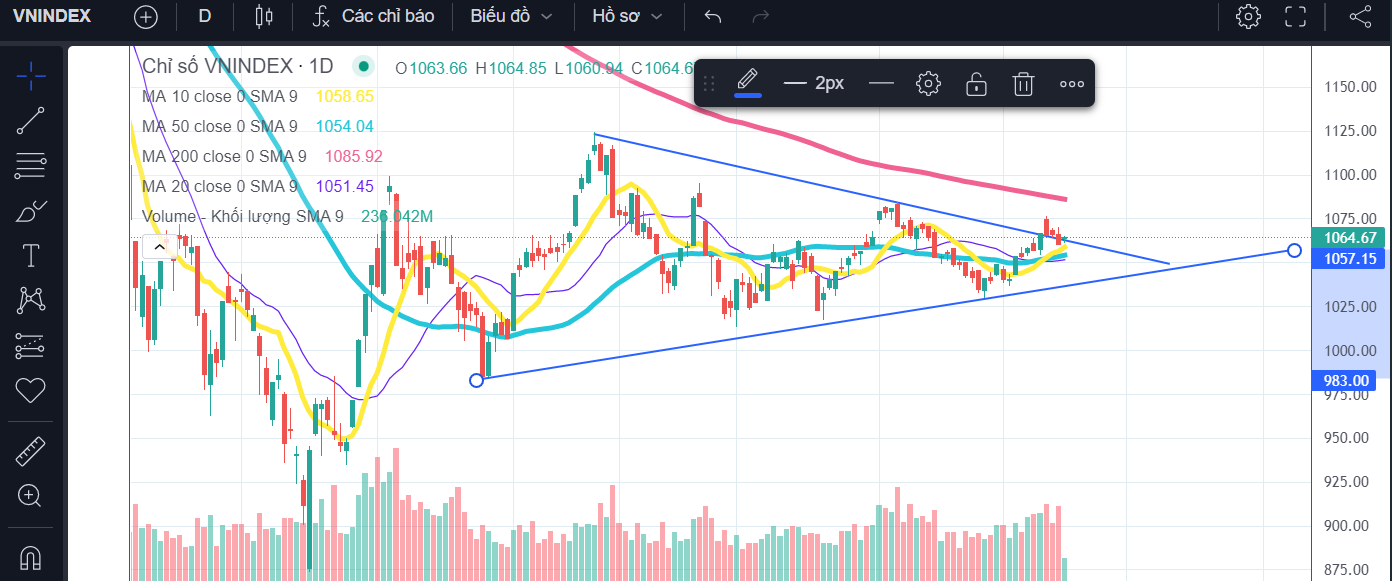Toggle the lock on the selected drawing
The width and height of the screenshot is (1392, 581).
click(x=976, y=84)
